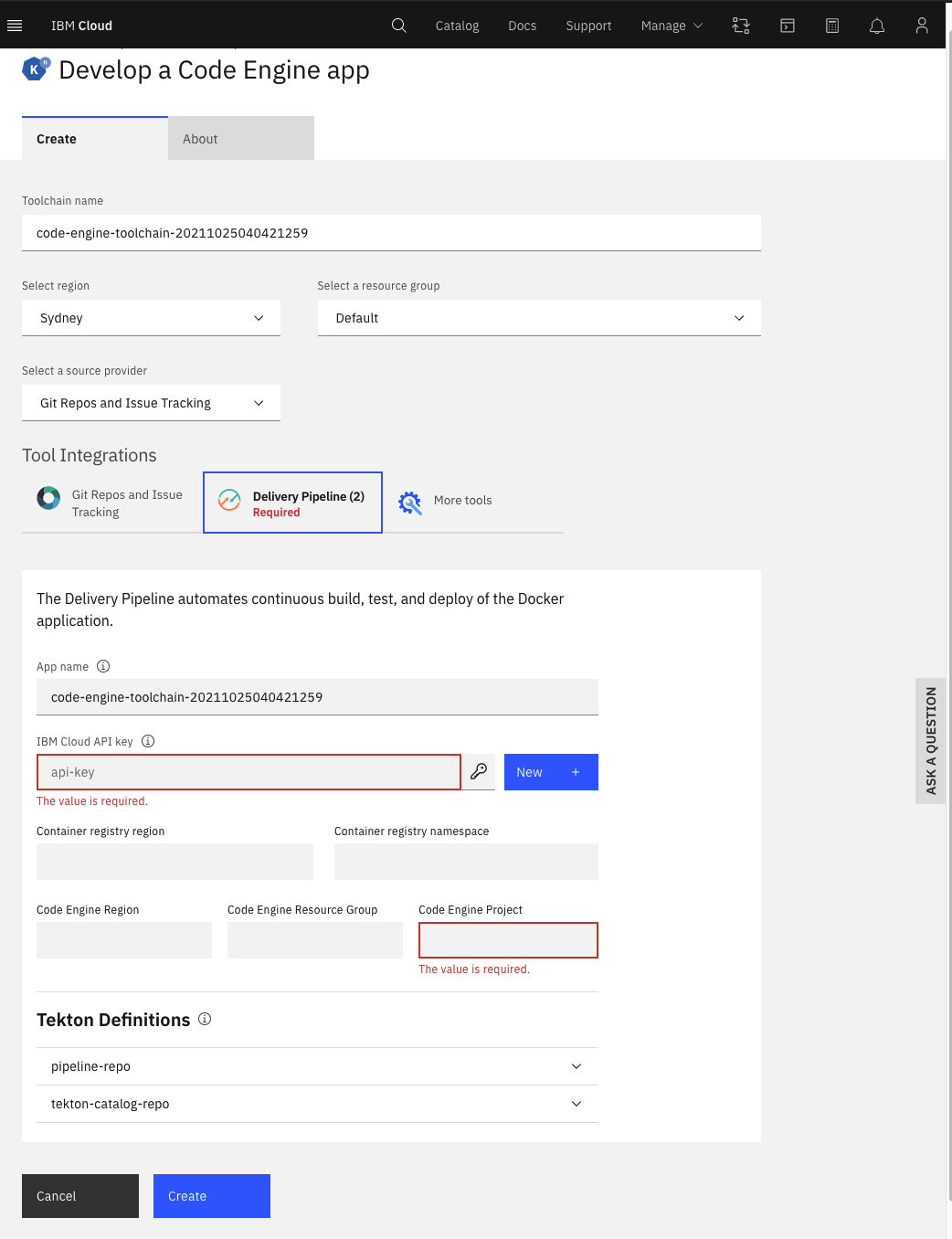The width and height of the screenshot is (952, 1239).
Task: Switch to the About tab
Action: [x=241, y=139]
